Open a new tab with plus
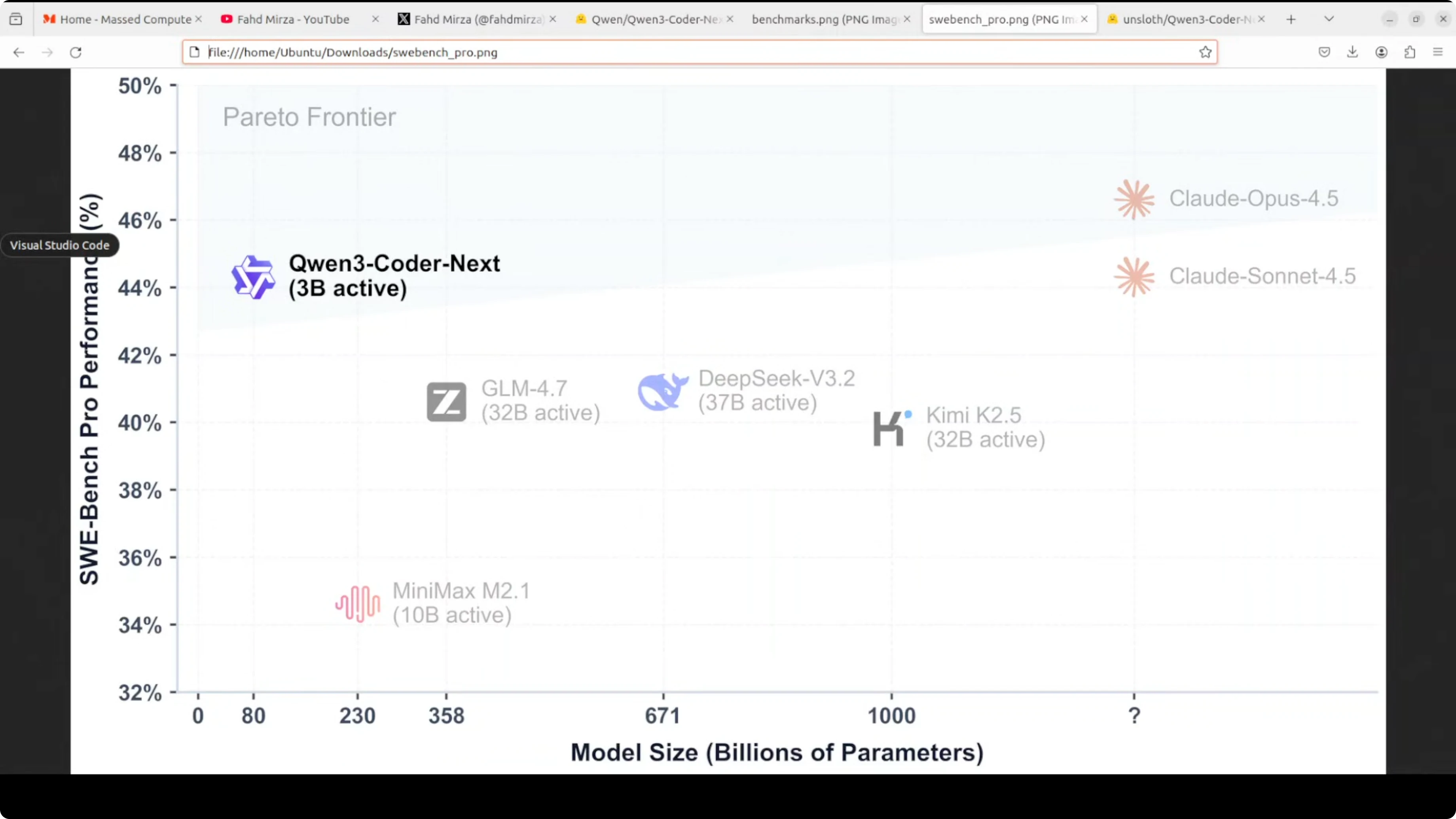1456x819 pixels. tap(1291, 19)
